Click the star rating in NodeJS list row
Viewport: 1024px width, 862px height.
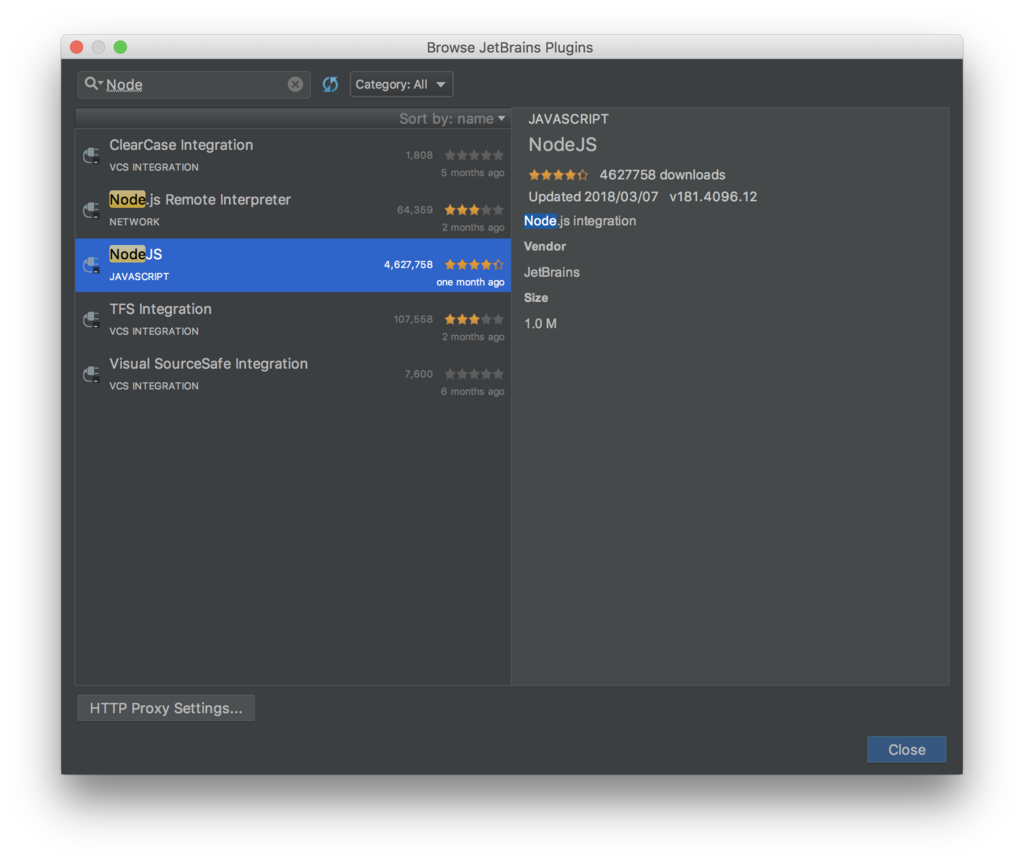tap(474, 264)
